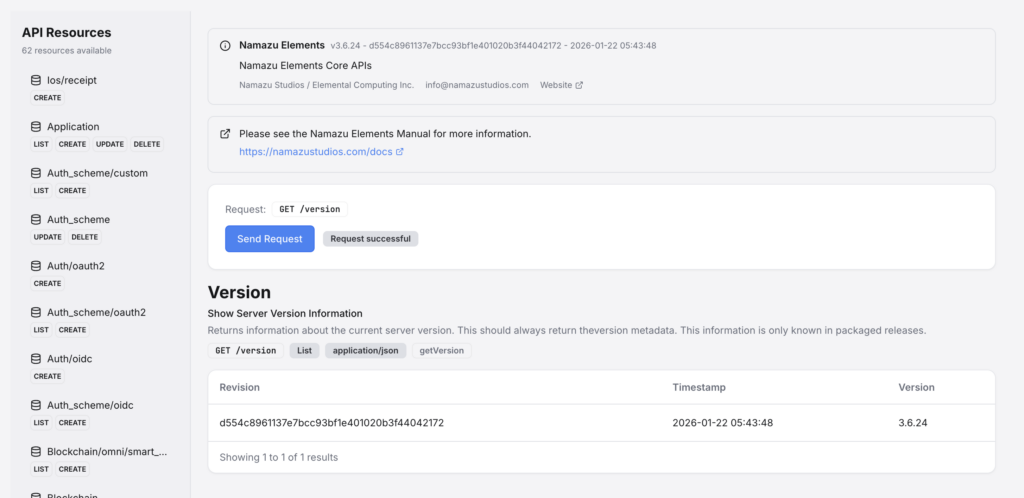This screenshot has height=498, width=1024.
Task: Open the Website external link
Action: tap(561, 85)
